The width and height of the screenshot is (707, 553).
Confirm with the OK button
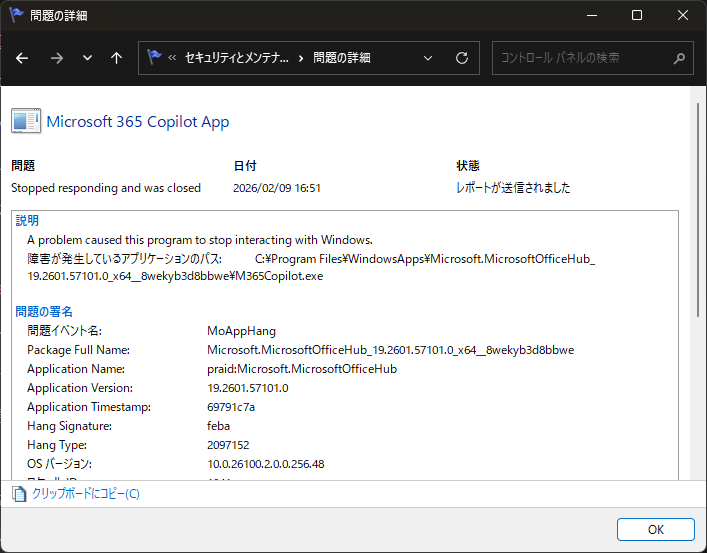coord(656,529)
